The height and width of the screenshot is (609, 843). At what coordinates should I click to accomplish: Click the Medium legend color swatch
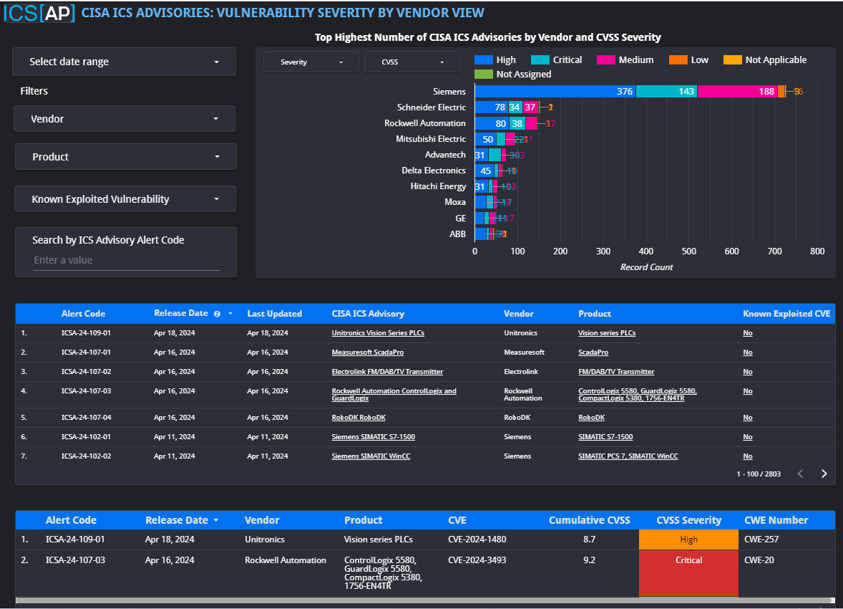606,60
